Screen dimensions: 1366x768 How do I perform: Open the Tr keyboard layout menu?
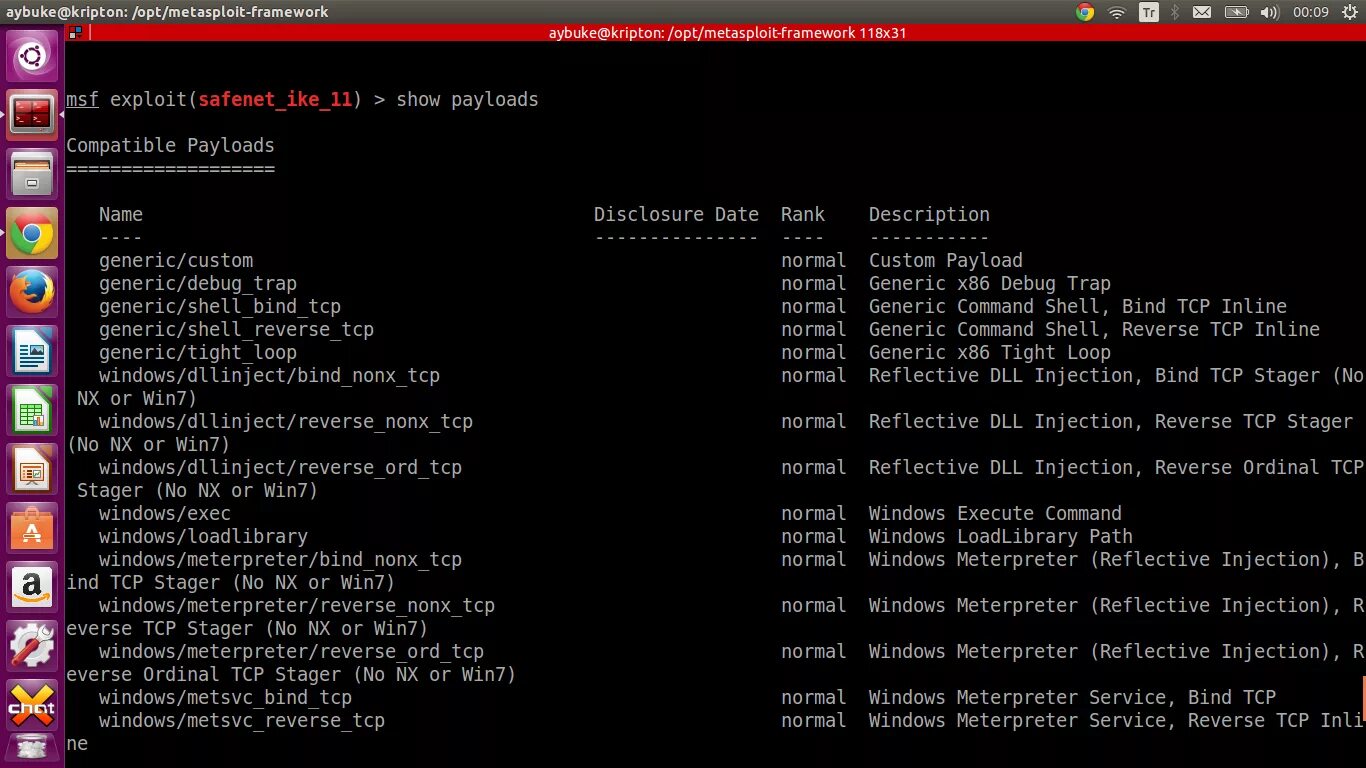1149,12
